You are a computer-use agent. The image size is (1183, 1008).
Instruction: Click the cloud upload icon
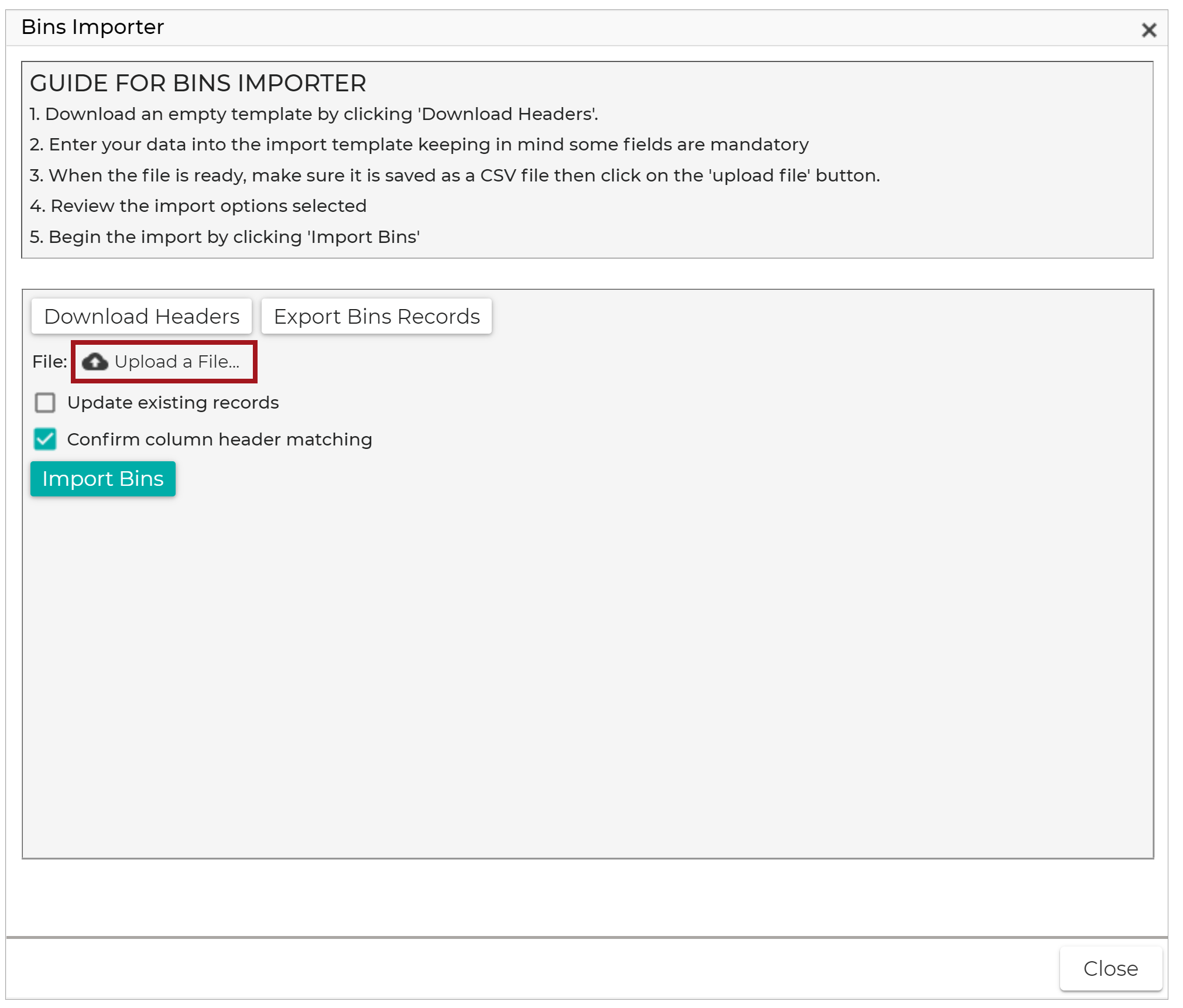point(95,362)
